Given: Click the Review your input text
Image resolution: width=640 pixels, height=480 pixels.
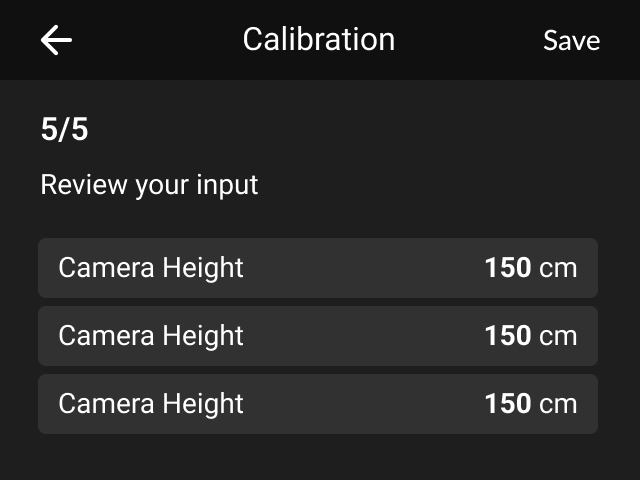Looking at the screenshot, I should [x=149, y=185].
